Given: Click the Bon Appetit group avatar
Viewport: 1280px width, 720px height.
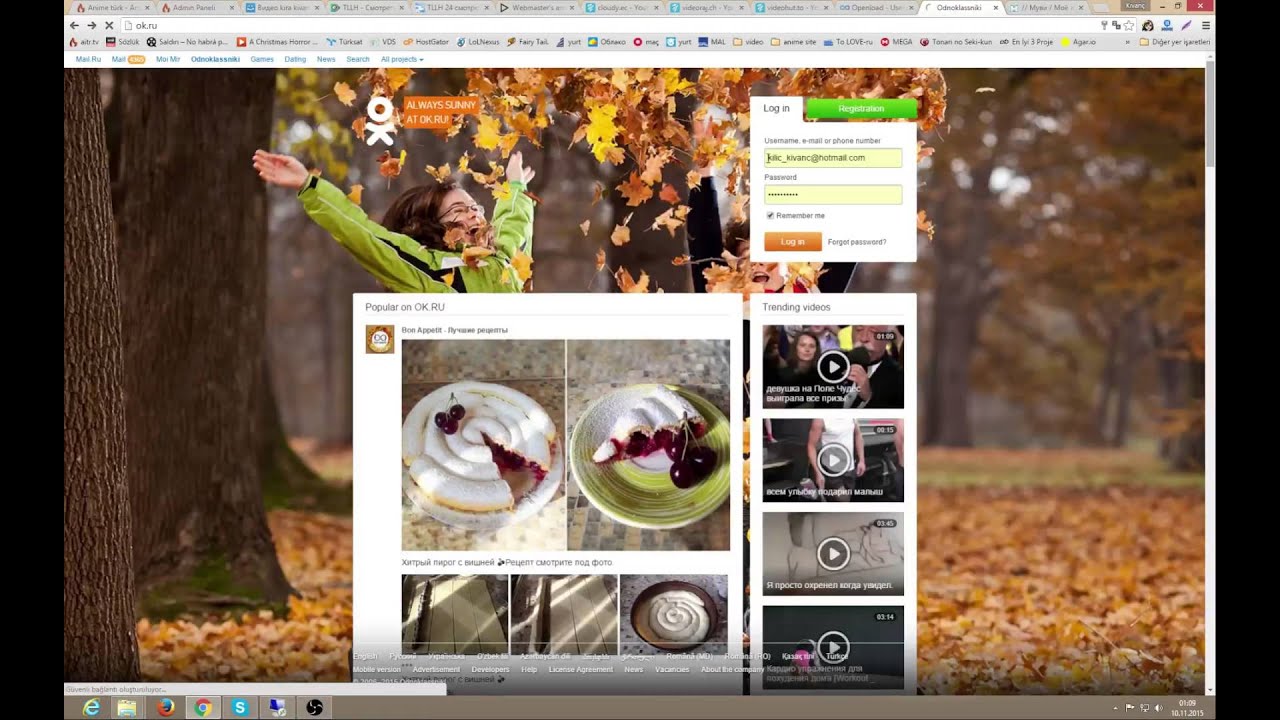Looking at the screenshot, I should pos(380,339).
